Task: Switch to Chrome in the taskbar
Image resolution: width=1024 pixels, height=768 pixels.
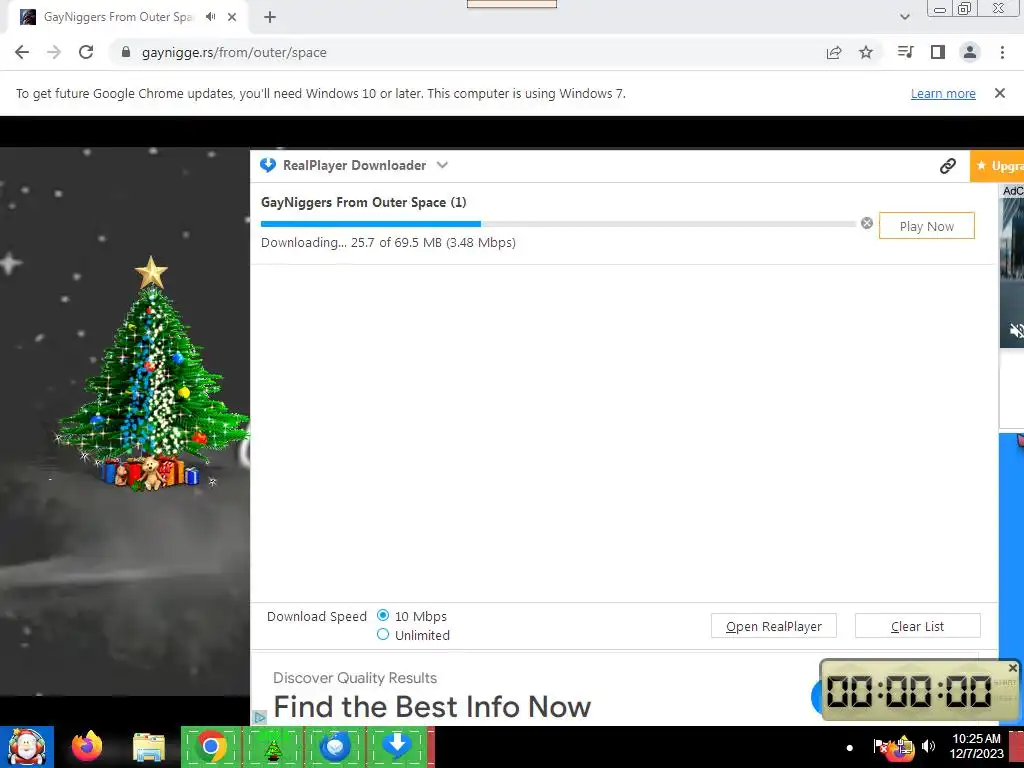Action: click(211, 746)
